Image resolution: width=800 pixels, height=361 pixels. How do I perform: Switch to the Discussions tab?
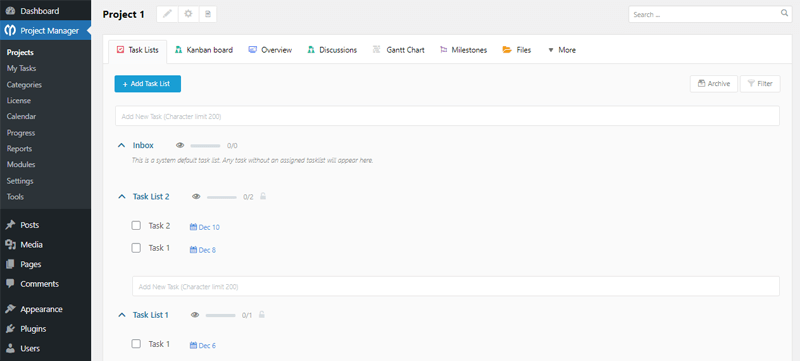click(332, 50)
